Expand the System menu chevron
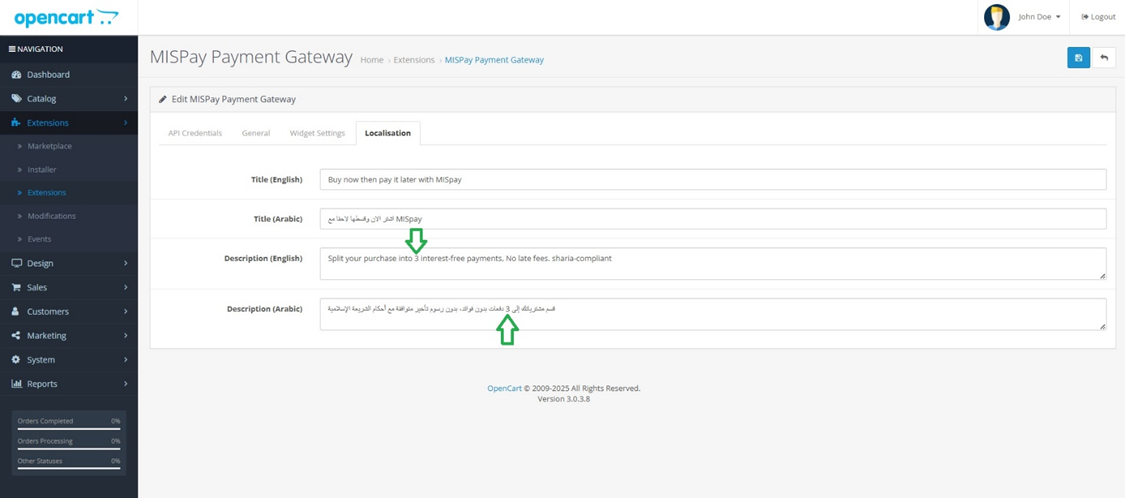Image resolution: width=1125 pixels, height=498 pixels. pyautogui.click(x=126, y=360)
